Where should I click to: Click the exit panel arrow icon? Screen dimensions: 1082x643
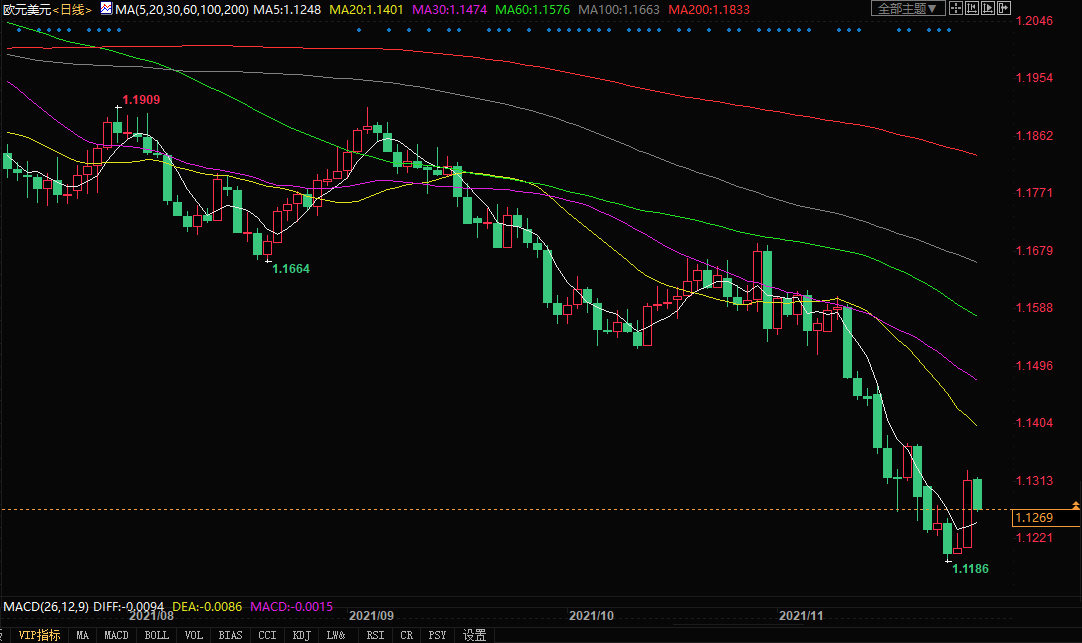[x=1005, y=8]
